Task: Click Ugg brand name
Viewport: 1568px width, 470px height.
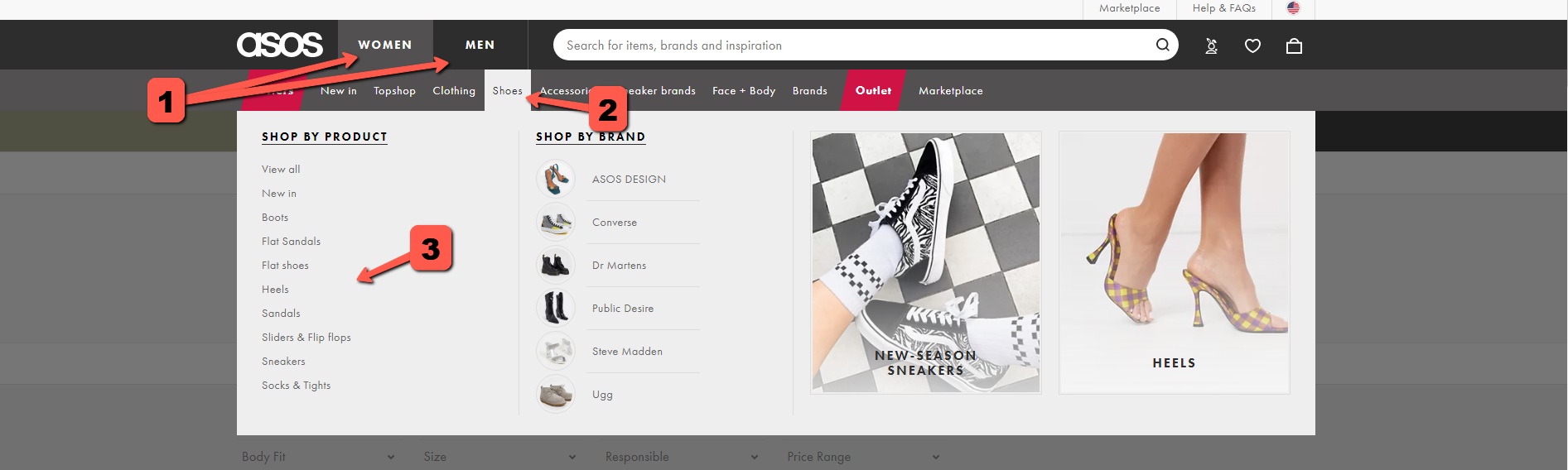Action: pos(602,394)
